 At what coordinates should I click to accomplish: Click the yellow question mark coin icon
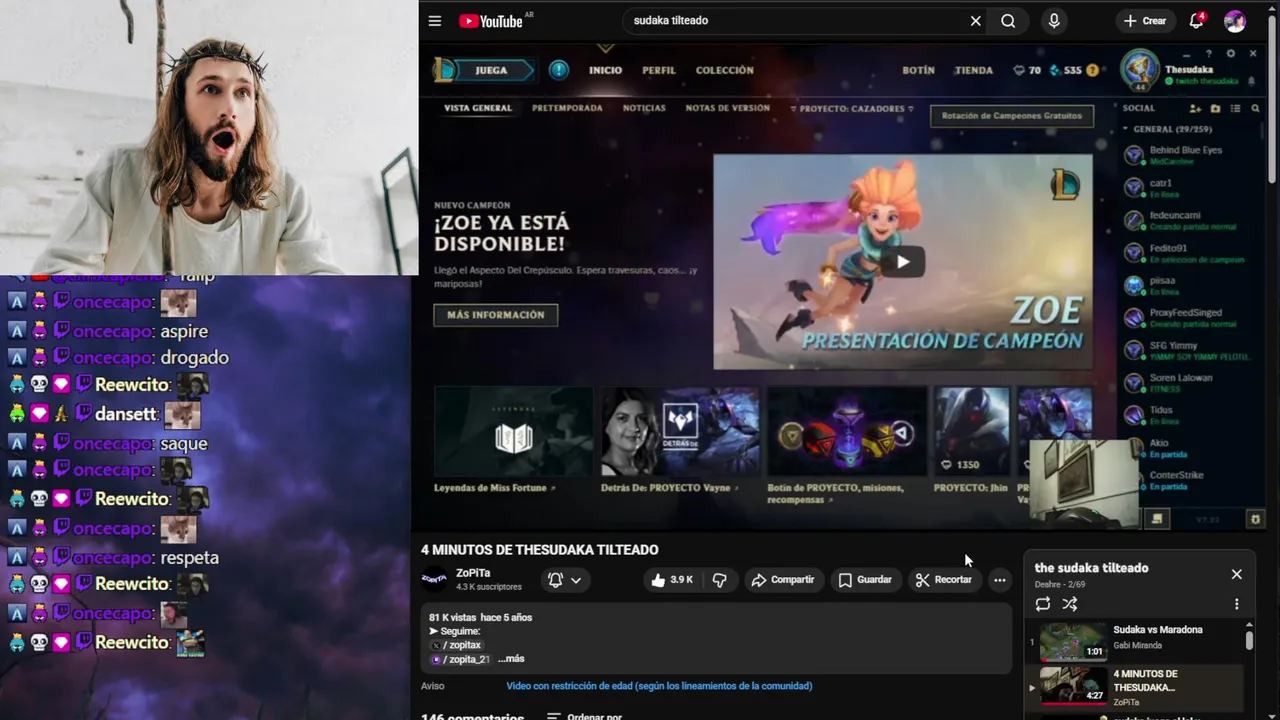1092,70
